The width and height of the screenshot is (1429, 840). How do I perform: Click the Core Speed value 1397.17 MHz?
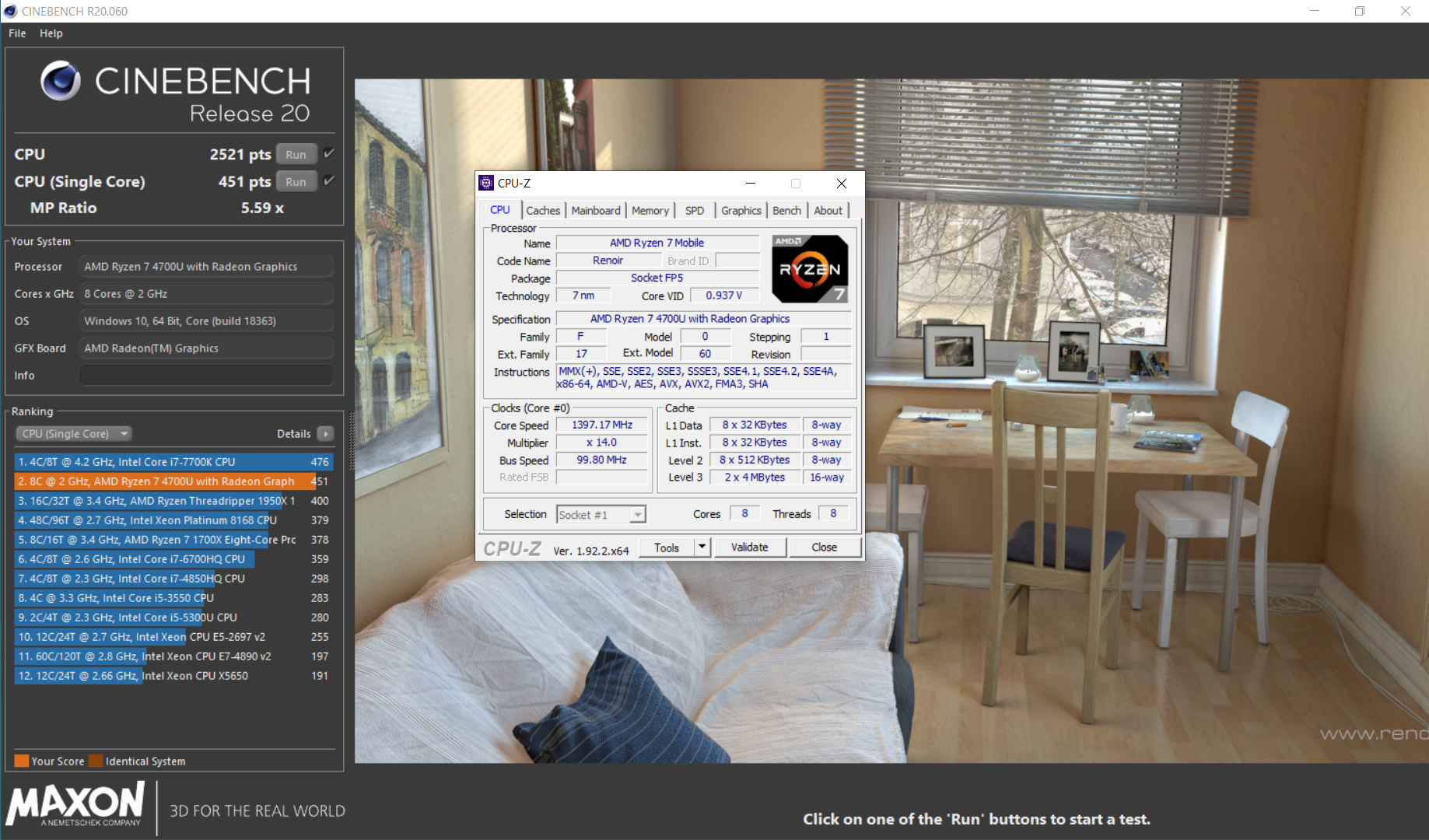(x=601, y=425)
